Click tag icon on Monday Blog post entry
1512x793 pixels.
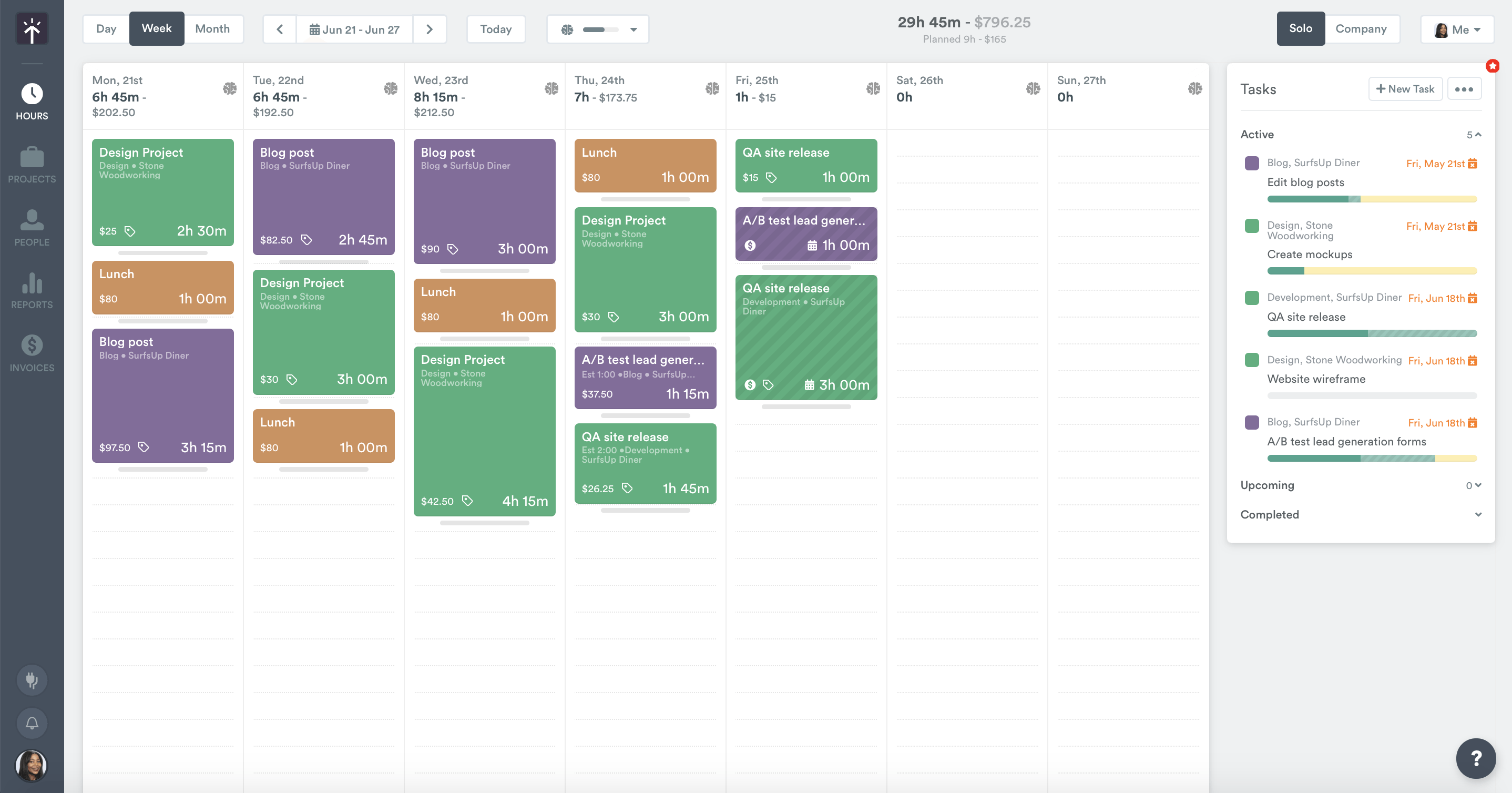[x=143, y=448]
